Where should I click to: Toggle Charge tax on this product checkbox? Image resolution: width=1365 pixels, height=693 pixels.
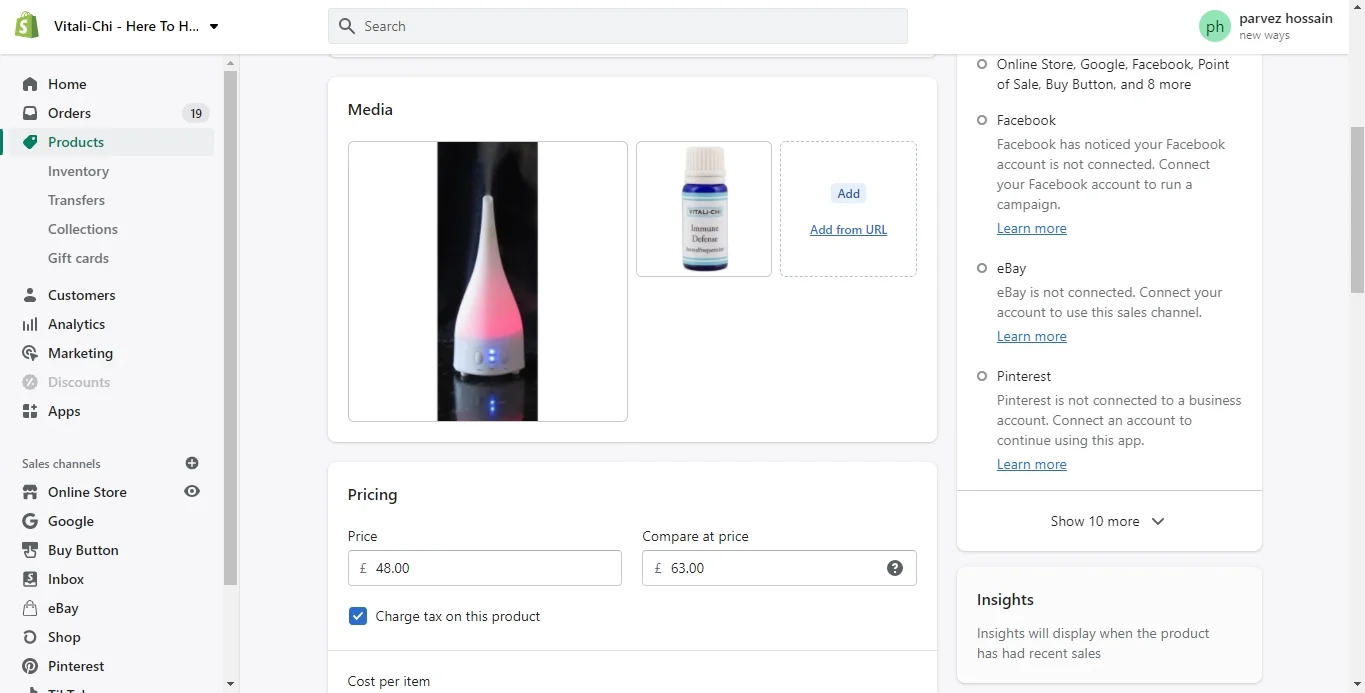click(x=358, y=616)
